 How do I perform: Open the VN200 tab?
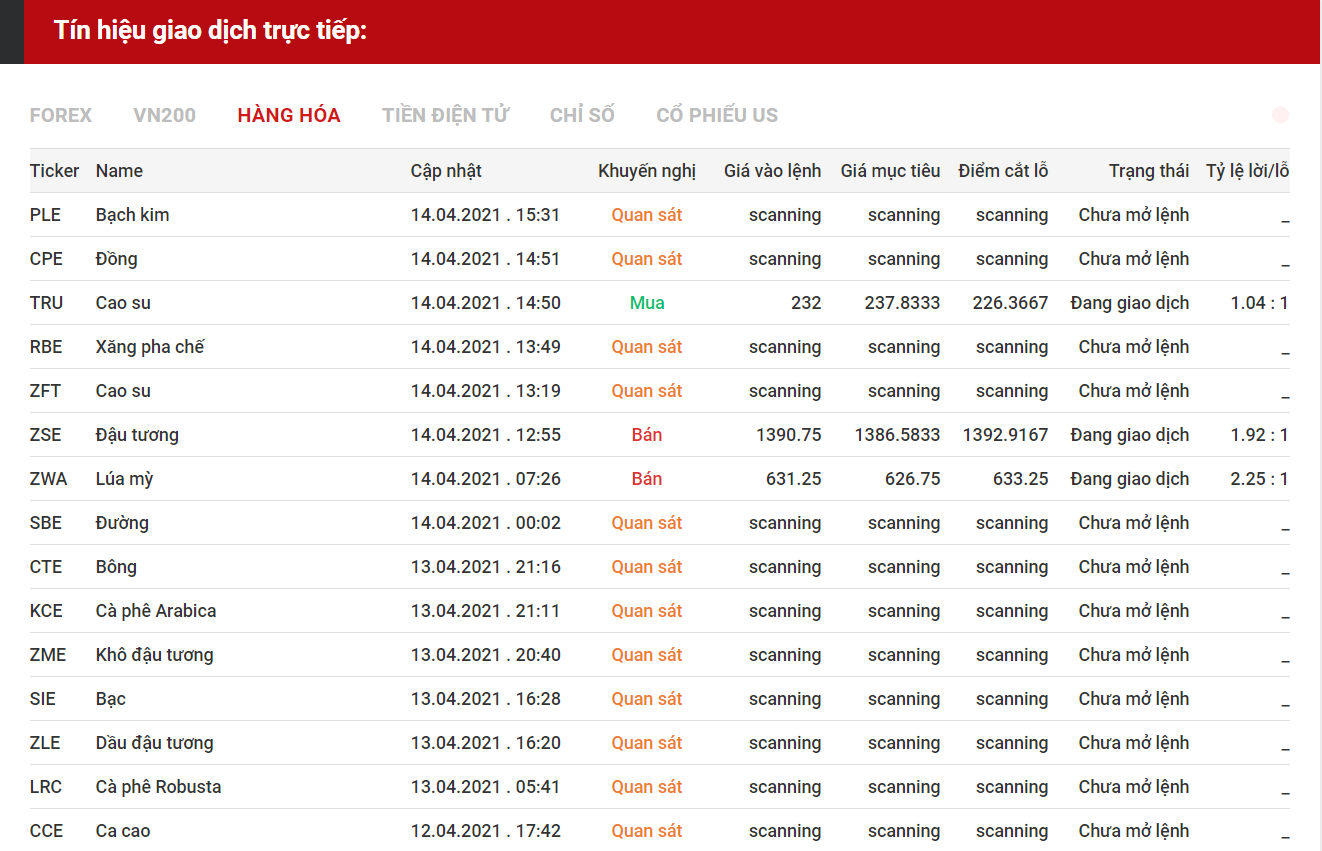point(164,115)
